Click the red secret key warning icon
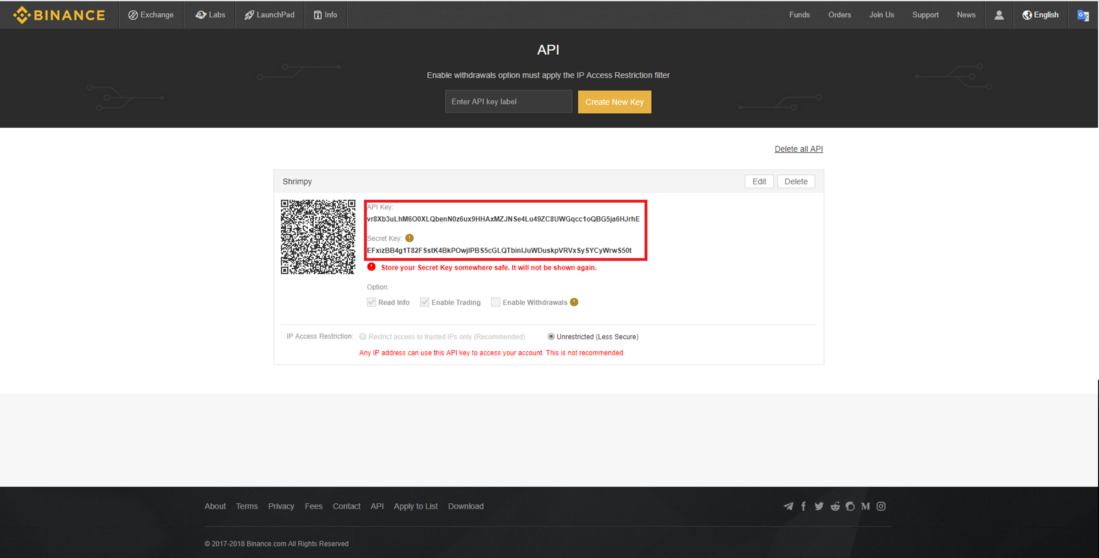 371,267
